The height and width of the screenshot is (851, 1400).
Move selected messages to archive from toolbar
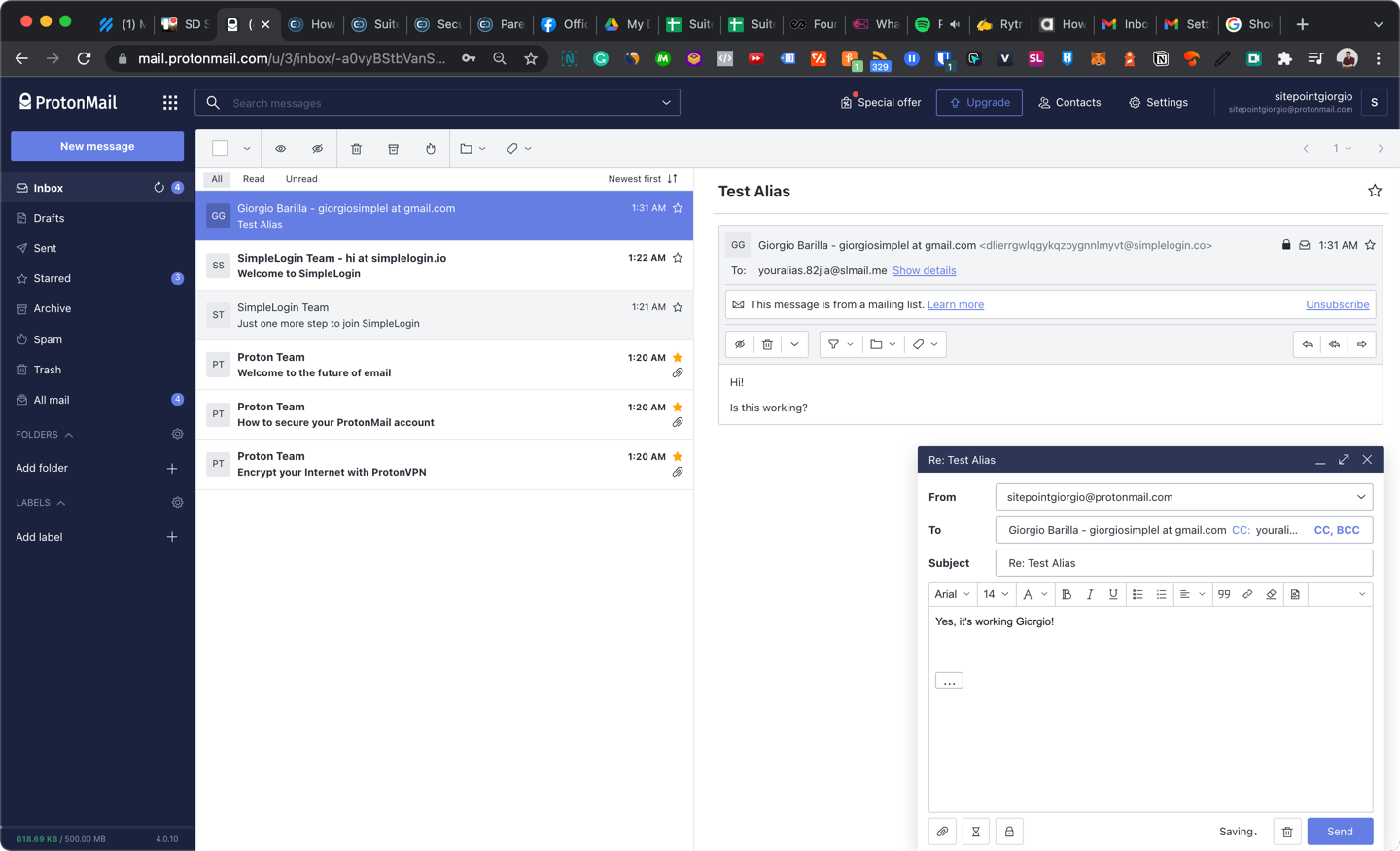tap(394, 149)
